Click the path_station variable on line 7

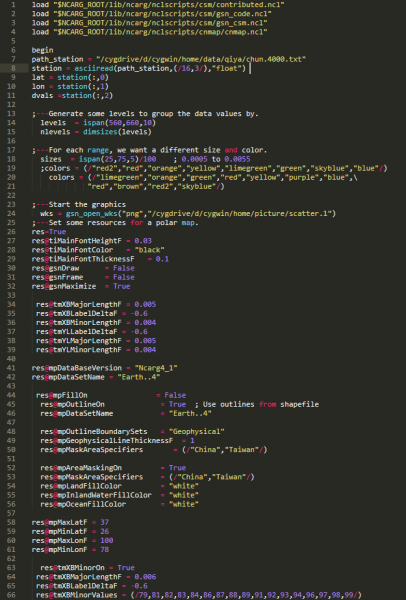tap(57, 59)
